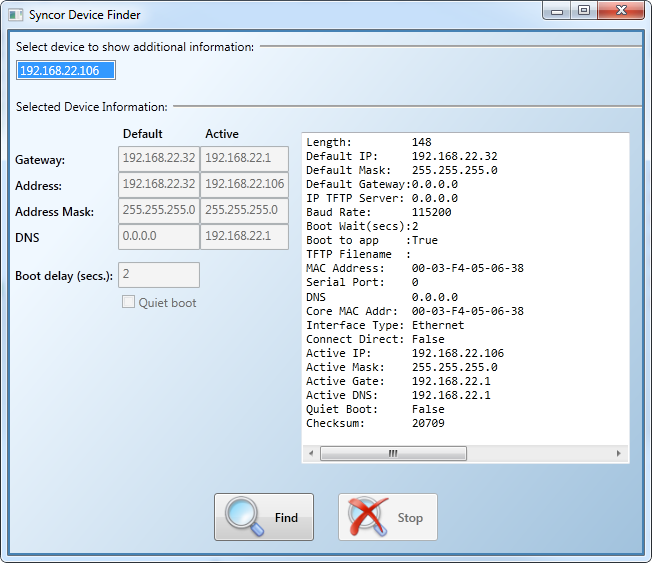Click the Default DNS field 0.0.0.0
The height and width of the screenshot is (563, 652).
click(159, 237)
